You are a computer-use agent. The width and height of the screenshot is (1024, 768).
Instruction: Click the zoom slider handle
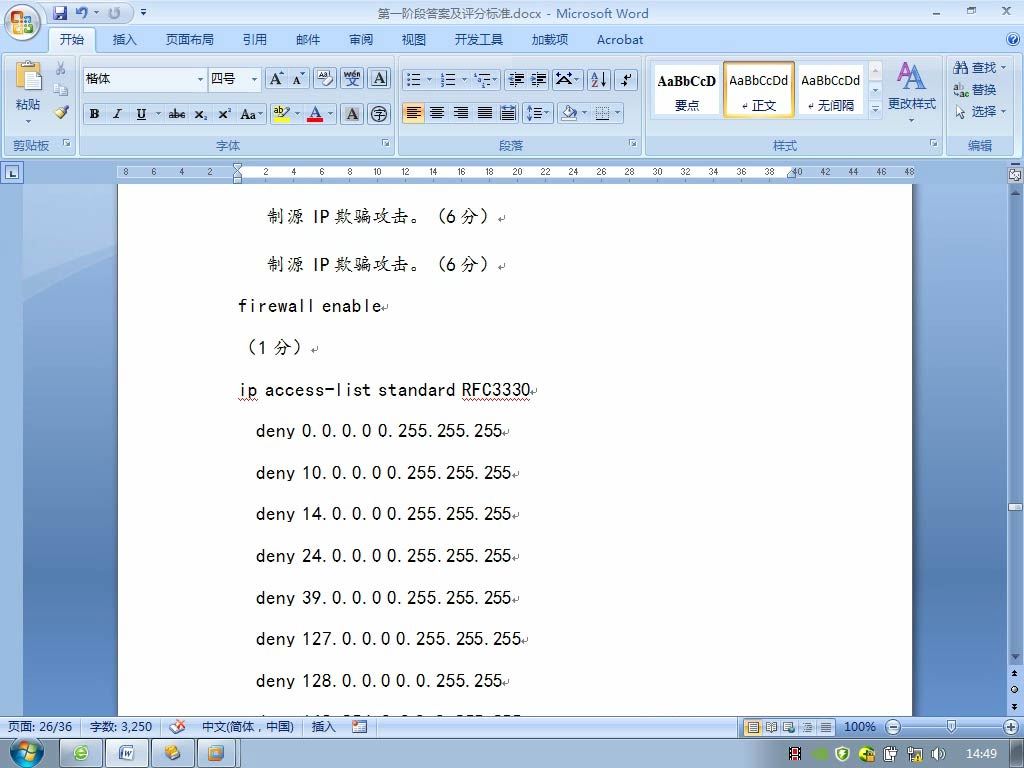[952, 726]
